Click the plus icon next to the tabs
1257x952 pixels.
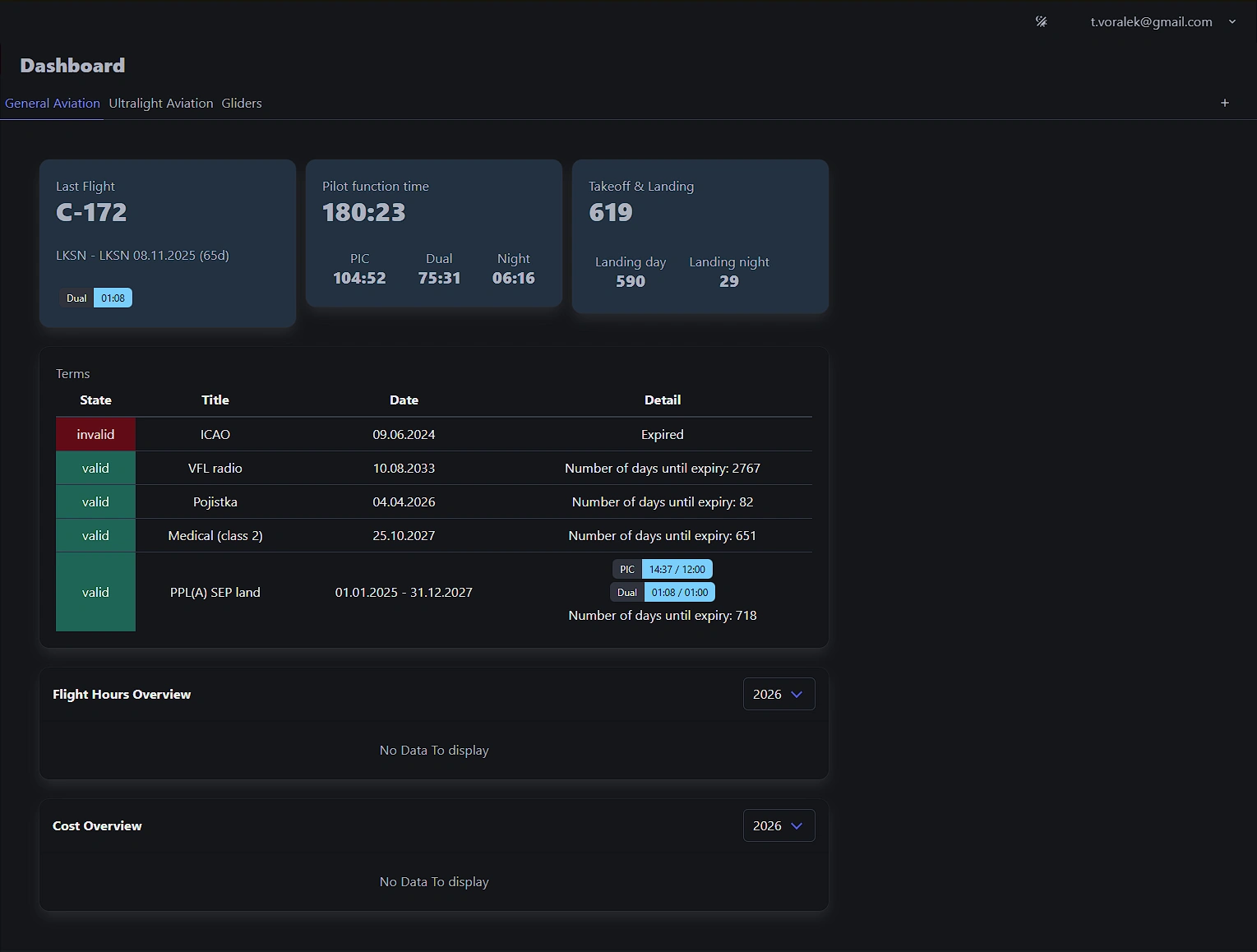1224,103
